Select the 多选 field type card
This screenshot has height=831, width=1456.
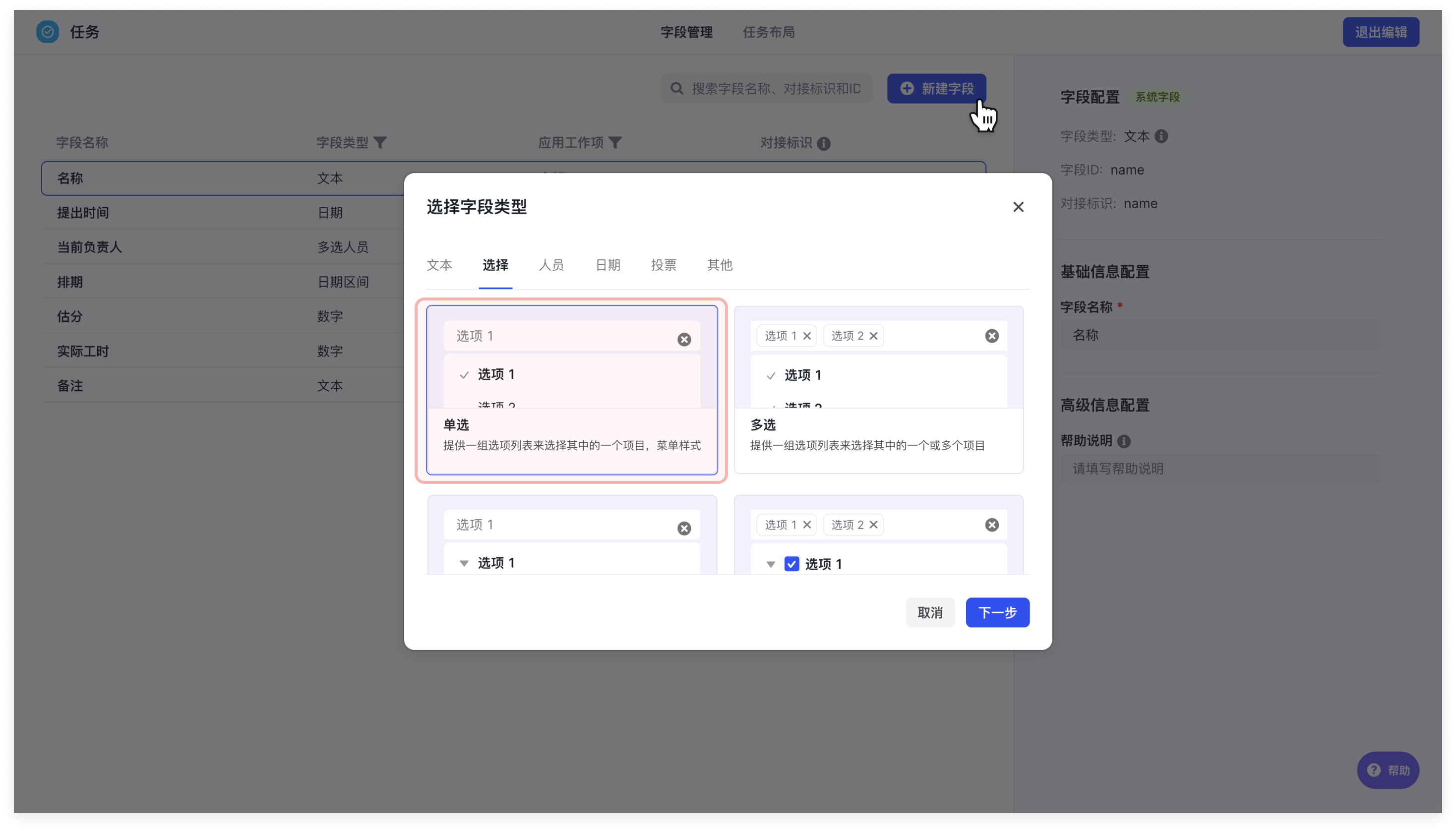point(878,390)
